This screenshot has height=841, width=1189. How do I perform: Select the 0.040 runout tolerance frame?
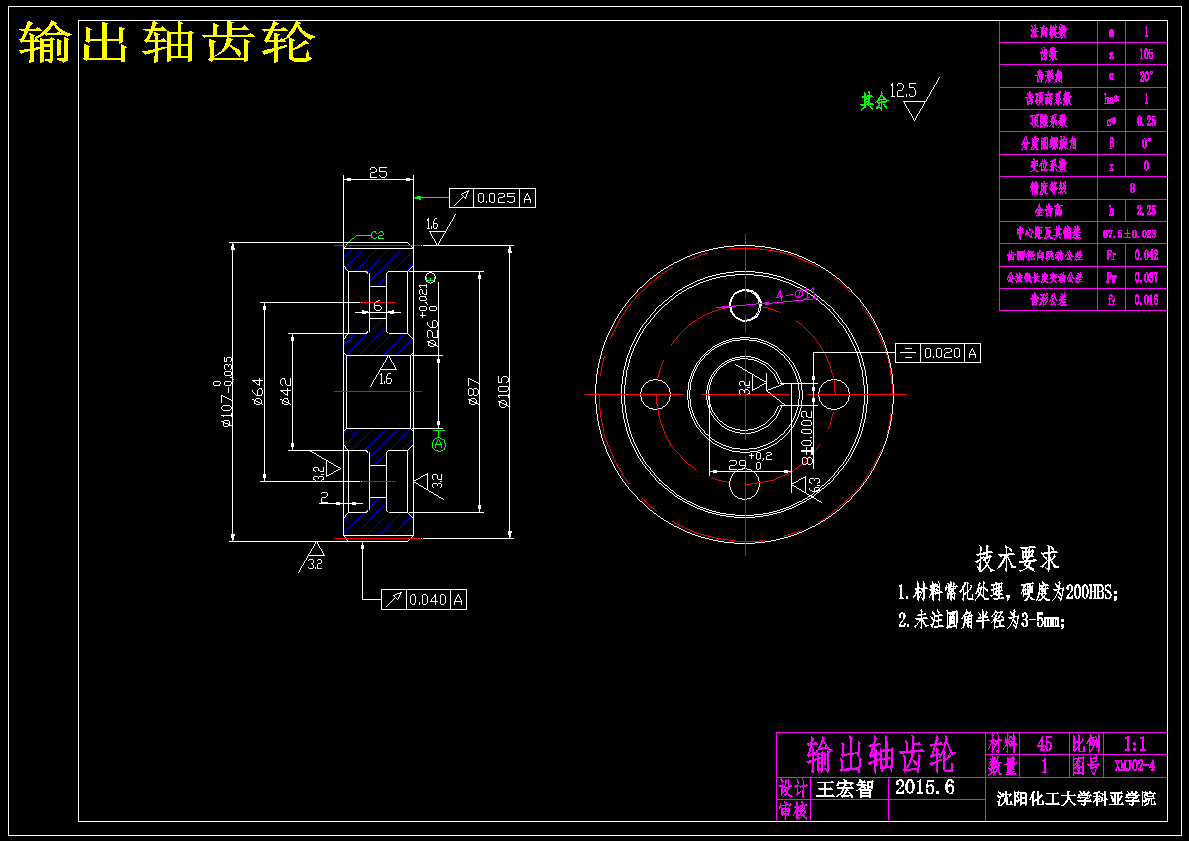click(x=424, y=600)
